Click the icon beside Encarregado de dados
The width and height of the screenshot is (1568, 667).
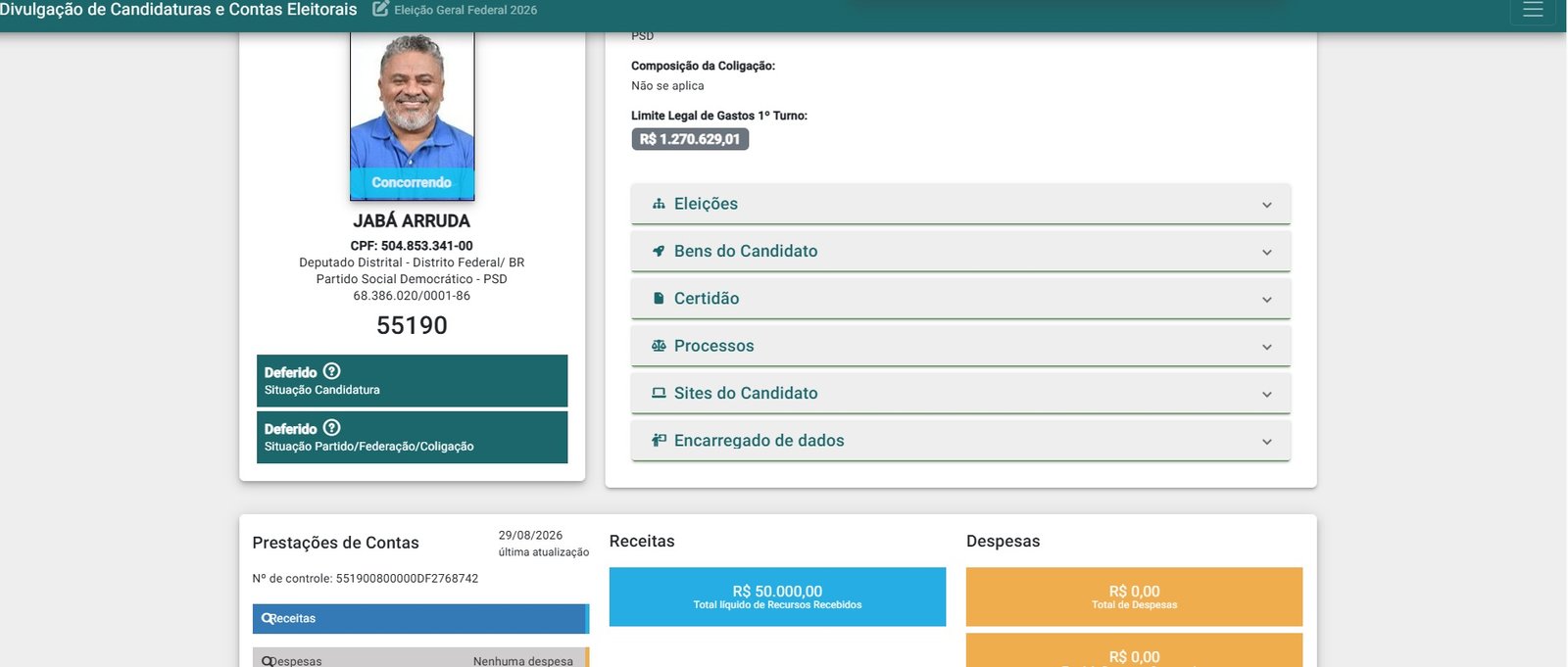click(659, 441)
